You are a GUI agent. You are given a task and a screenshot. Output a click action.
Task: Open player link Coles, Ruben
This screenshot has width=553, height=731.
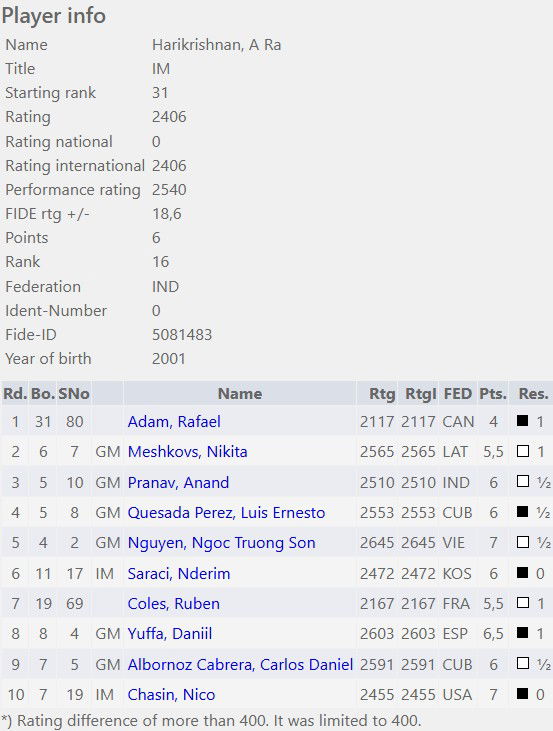(173, 604)
